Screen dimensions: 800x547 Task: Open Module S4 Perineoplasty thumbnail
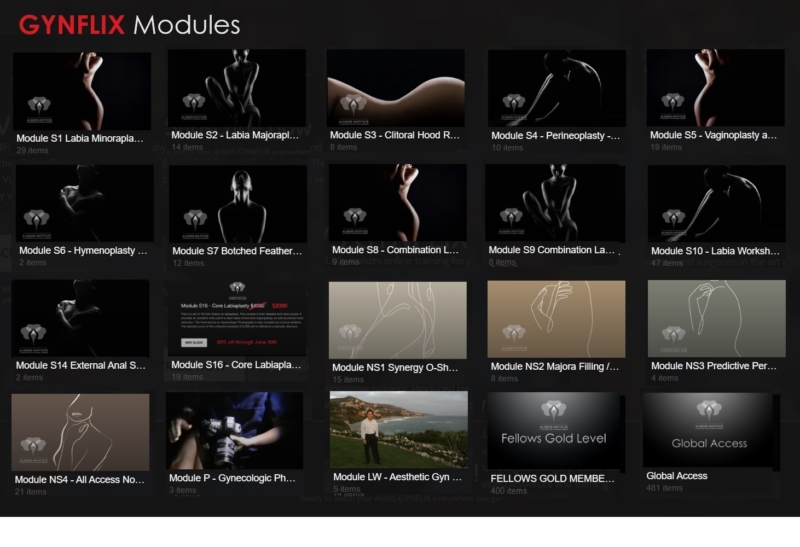pyautogui.click(x=557, y=88)
